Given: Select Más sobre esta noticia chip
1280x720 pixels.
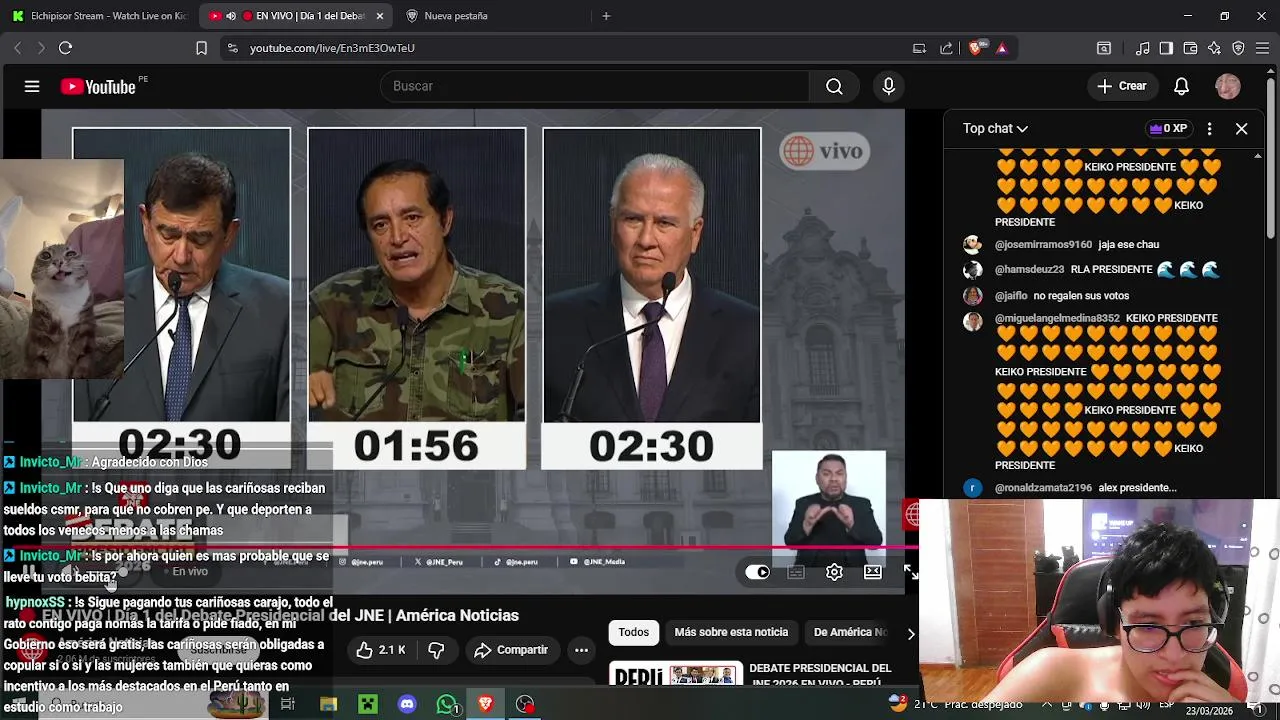Looking at the screenshot, I should pos(731,632).
